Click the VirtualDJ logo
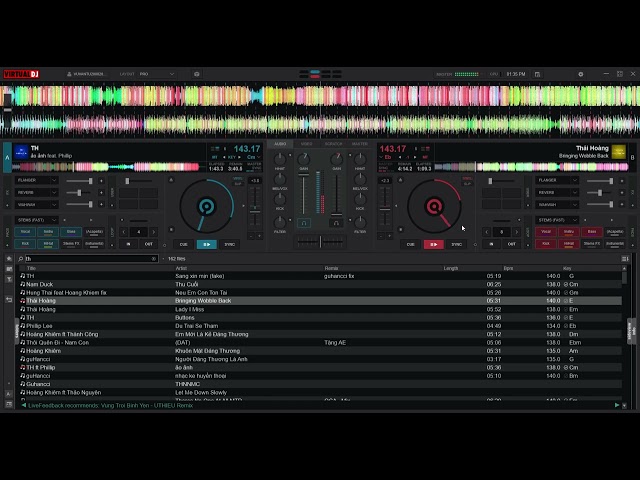 pos(21,74)
